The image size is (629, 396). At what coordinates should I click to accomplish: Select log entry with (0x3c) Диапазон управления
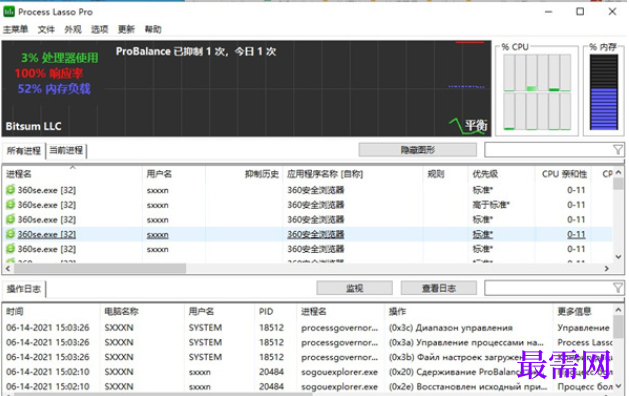(308, 328)
